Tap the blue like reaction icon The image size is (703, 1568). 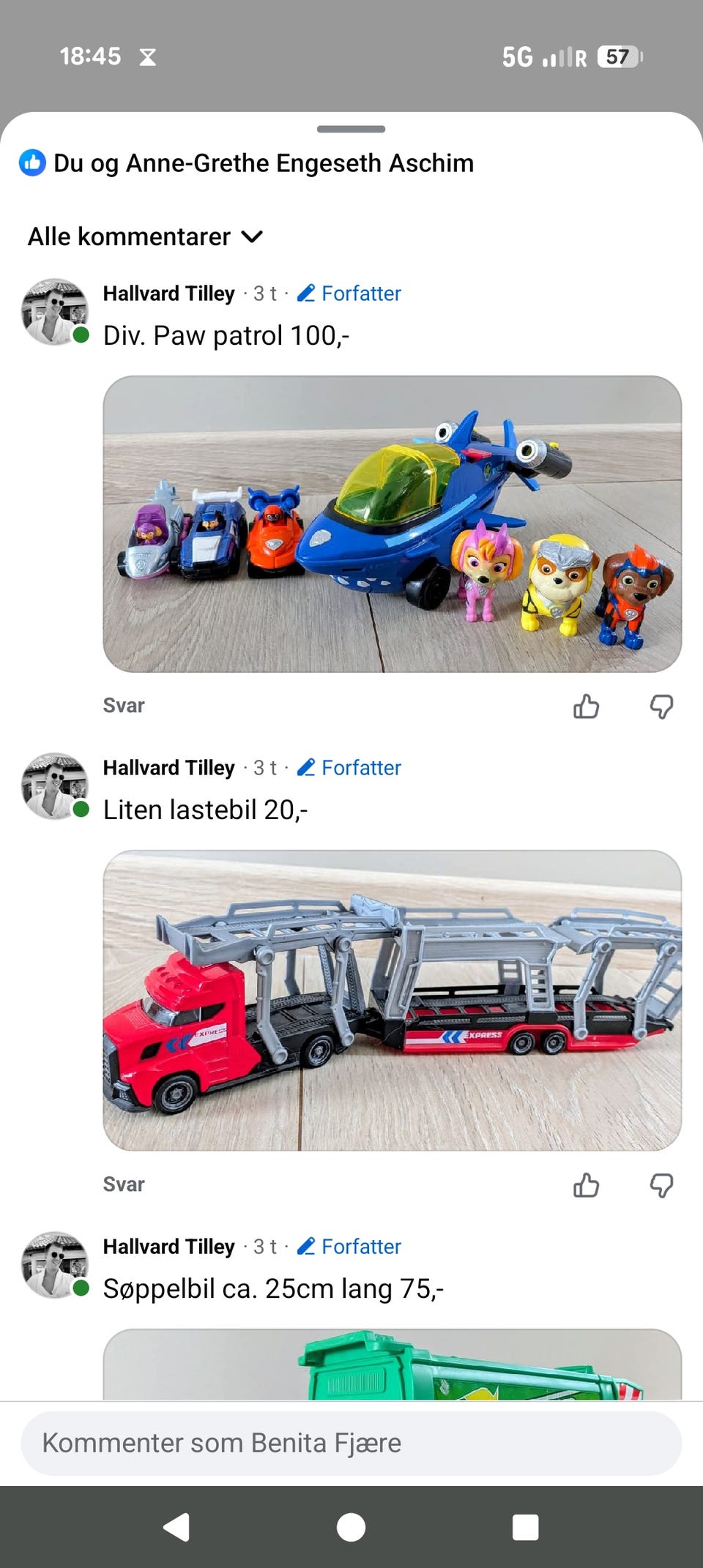point(32,163)
